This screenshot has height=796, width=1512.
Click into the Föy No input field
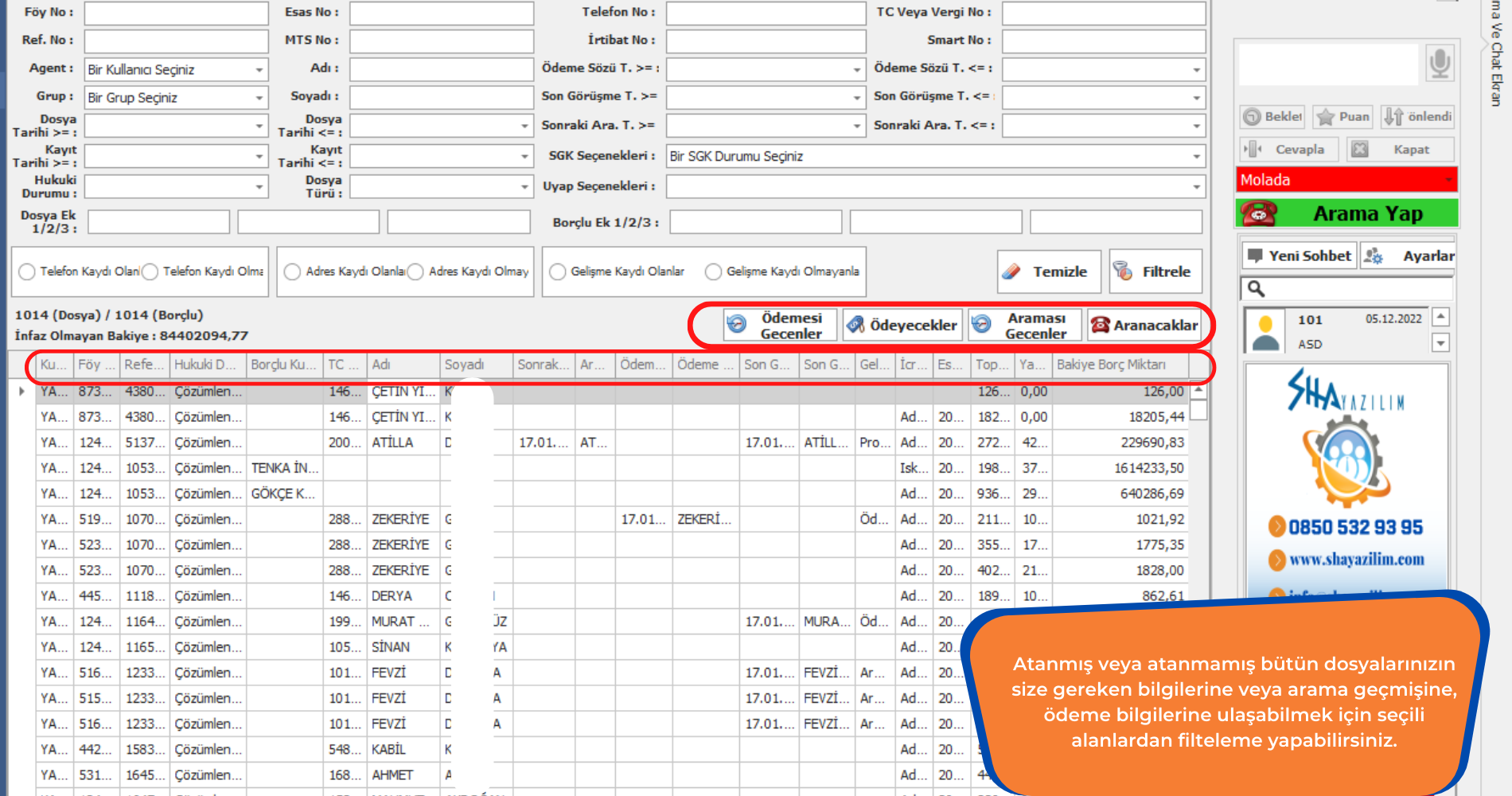(176, 13)
